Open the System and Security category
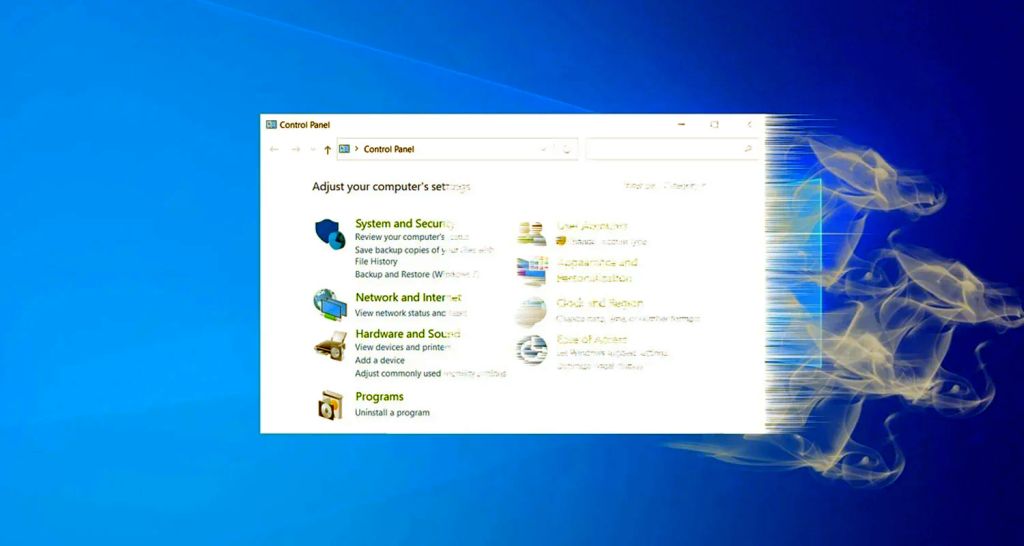Viewport: 1024px width, 546px height. [405, 223]
